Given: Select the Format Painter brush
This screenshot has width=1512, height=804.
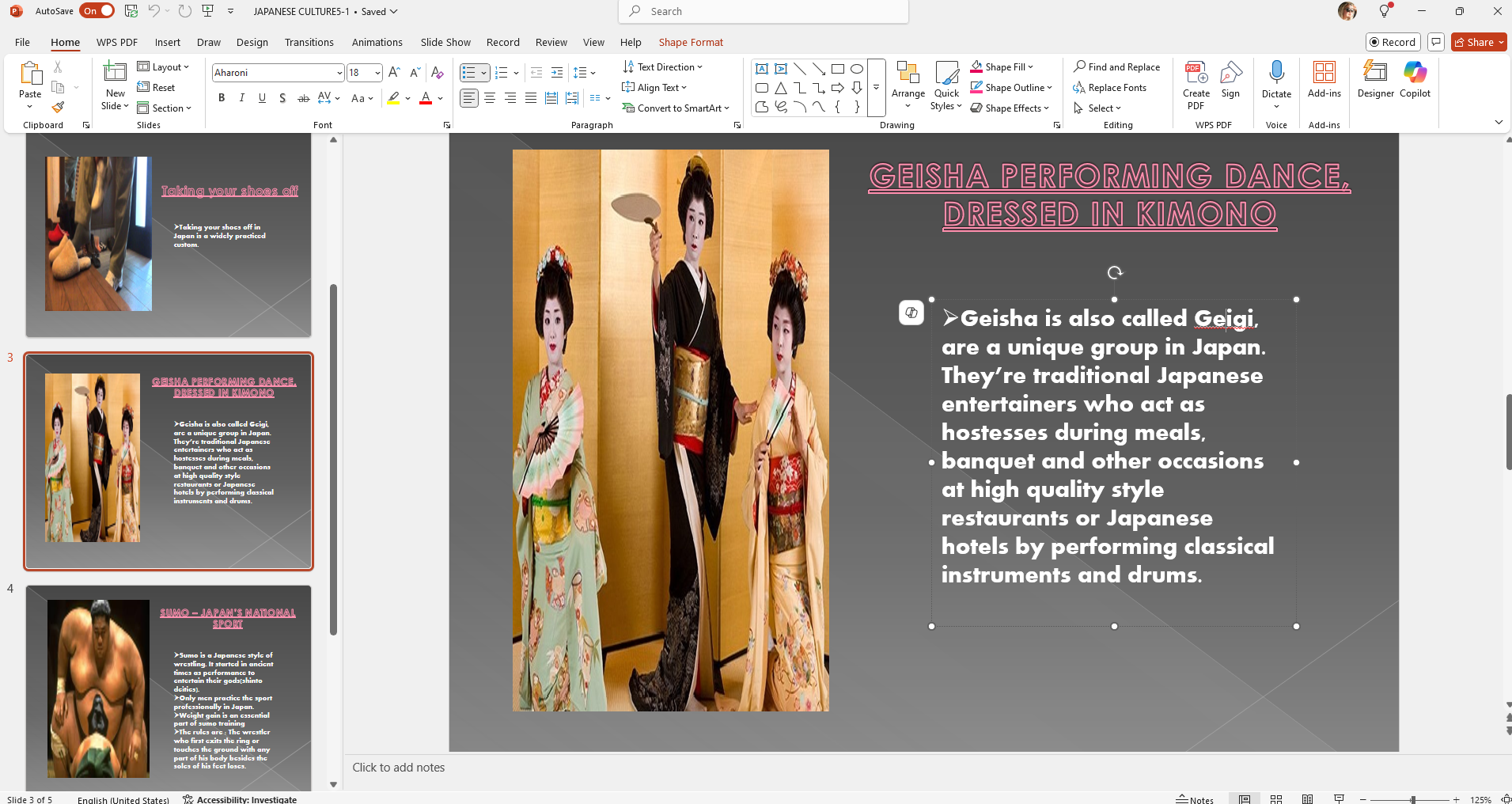Looking at the screenshot, I should [58, 107].
